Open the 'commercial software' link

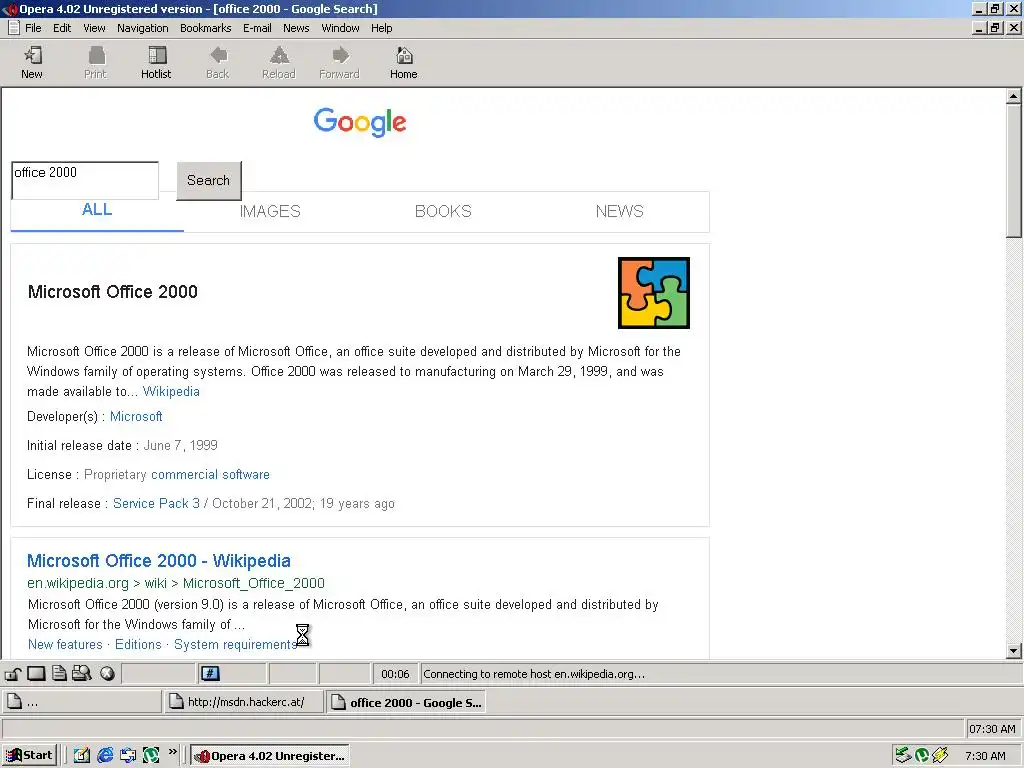click(210, 474)
